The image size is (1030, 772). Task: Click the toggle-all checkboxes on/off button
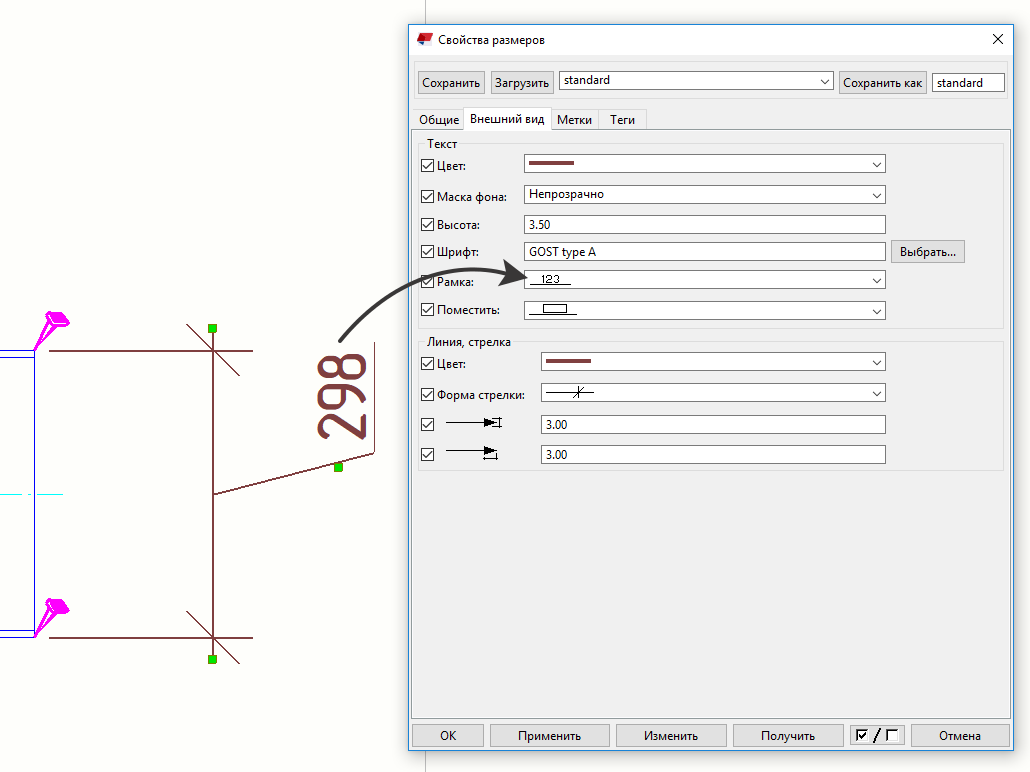pos(877,735)
